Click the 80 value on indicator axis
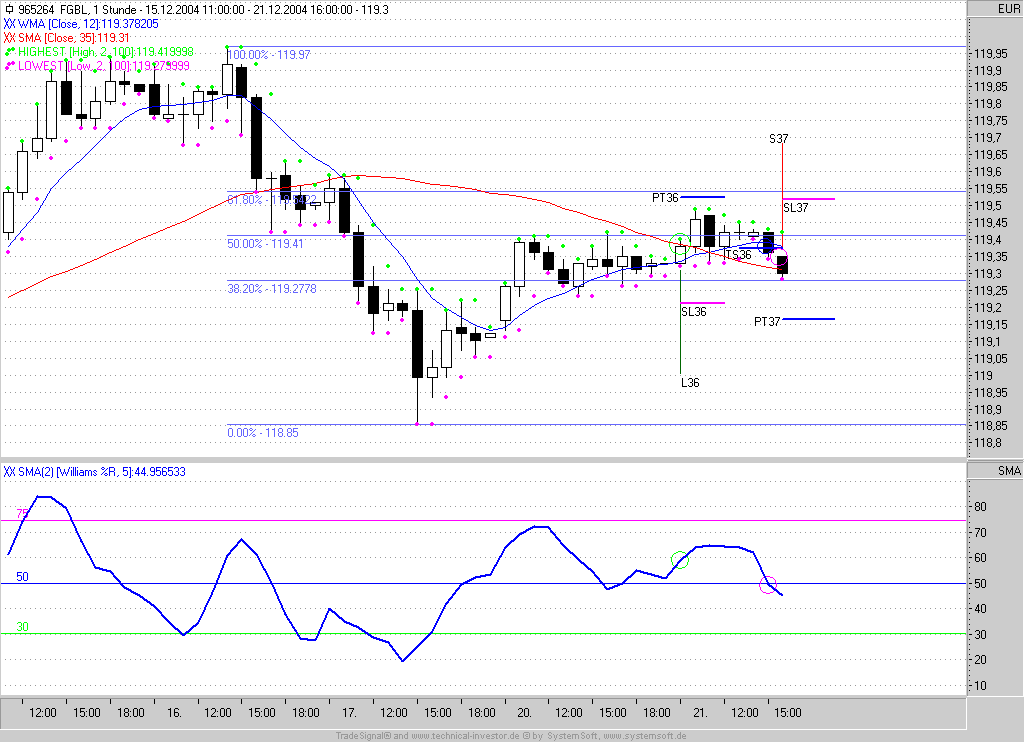This screenshot has height=742, width=1024. pos(980,506)
